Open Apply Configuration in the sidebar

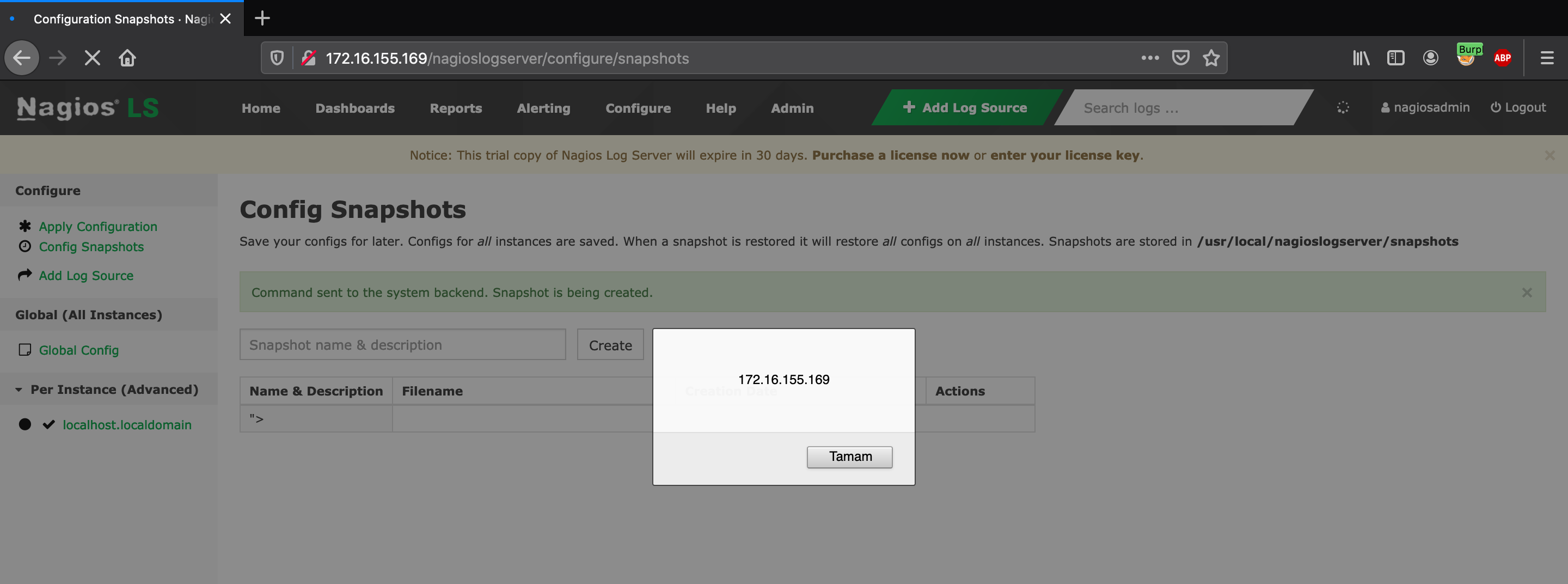click(x=98, y=227)
